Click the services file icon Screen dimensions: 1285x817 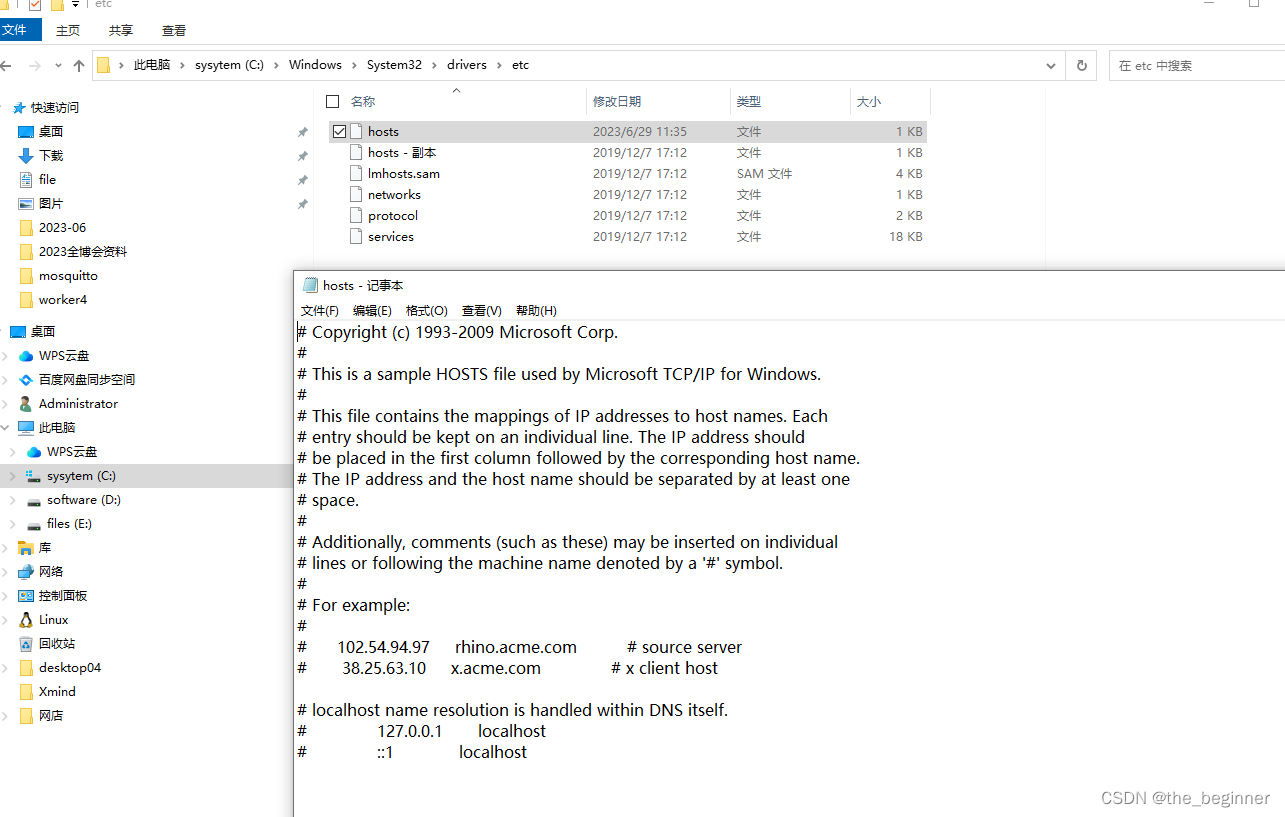coord(356,236)
